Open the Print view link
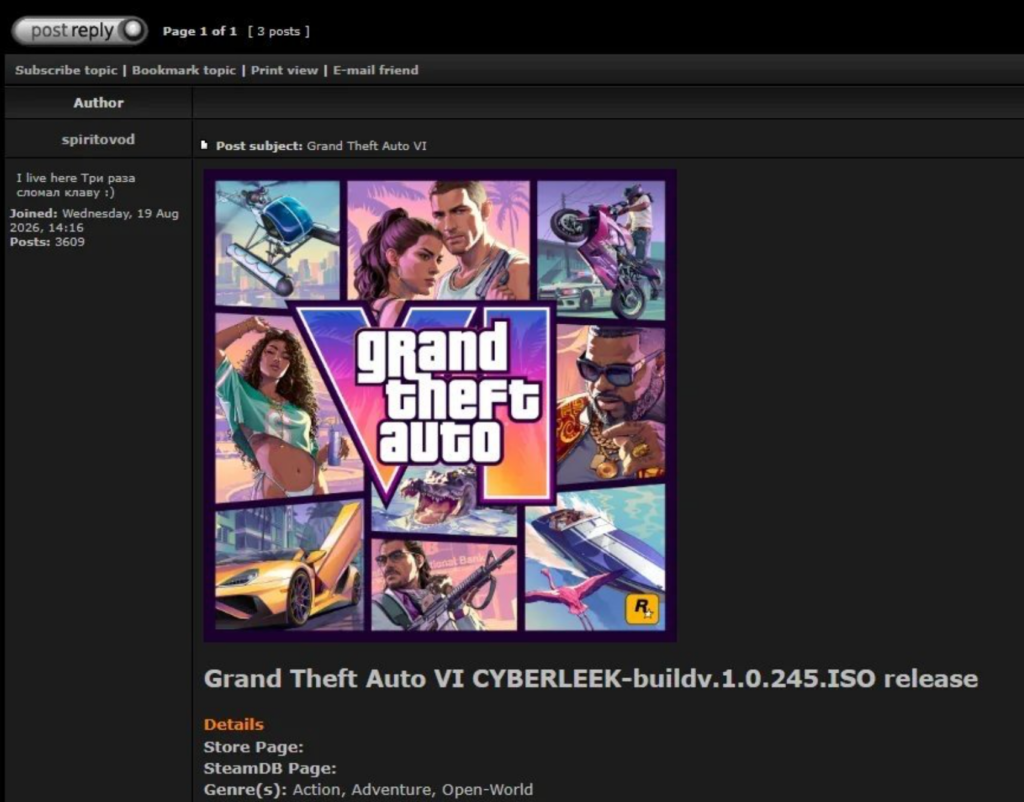Viewport: 1024px width, 802px height. (284, 70)
